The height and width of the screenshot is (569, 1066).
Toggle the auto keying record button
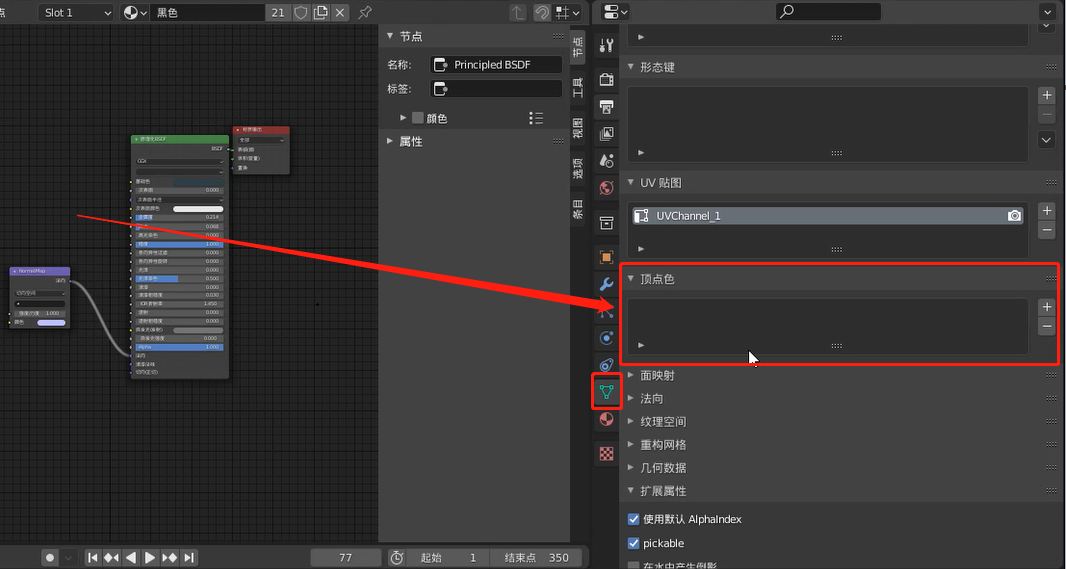pos(50,557)
